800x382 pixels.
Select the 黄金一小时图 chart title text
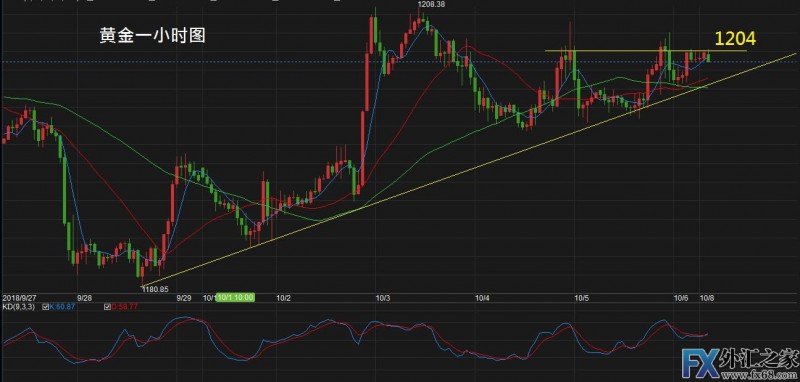pos(153,37)
